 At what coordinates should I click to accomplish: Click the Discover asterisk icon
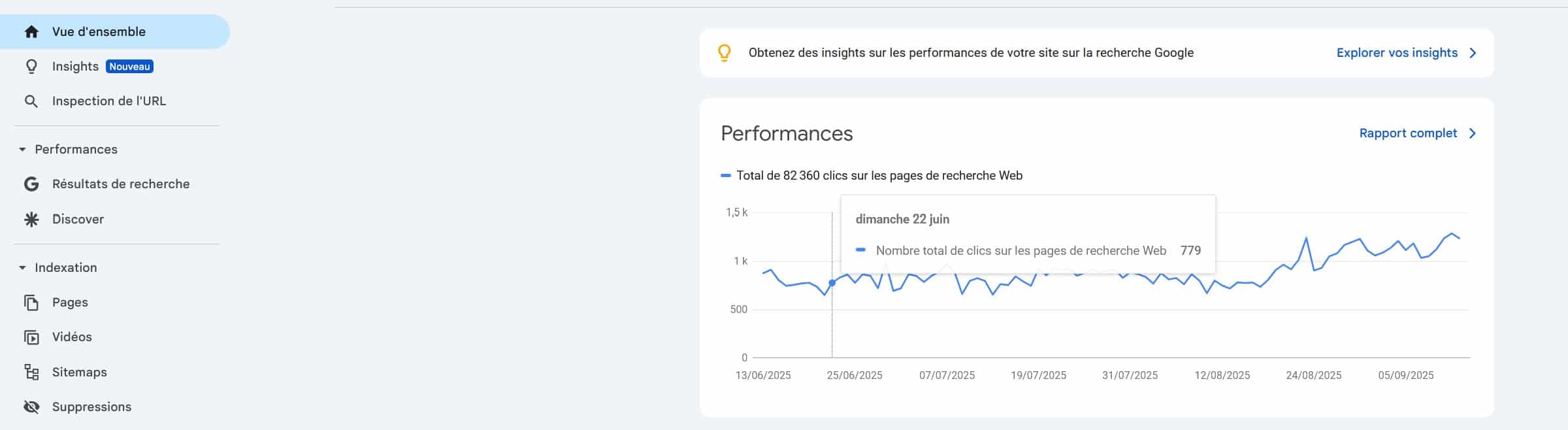point(31,220)
